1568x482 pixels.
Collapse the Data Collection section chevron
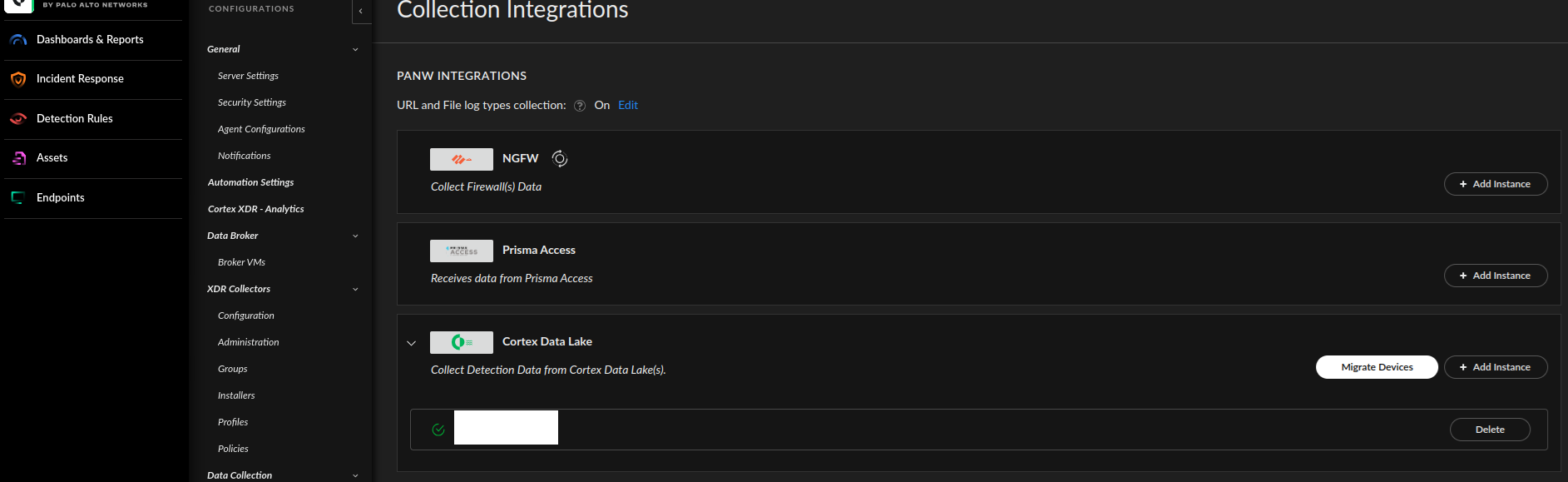click(x=355, y=476)
